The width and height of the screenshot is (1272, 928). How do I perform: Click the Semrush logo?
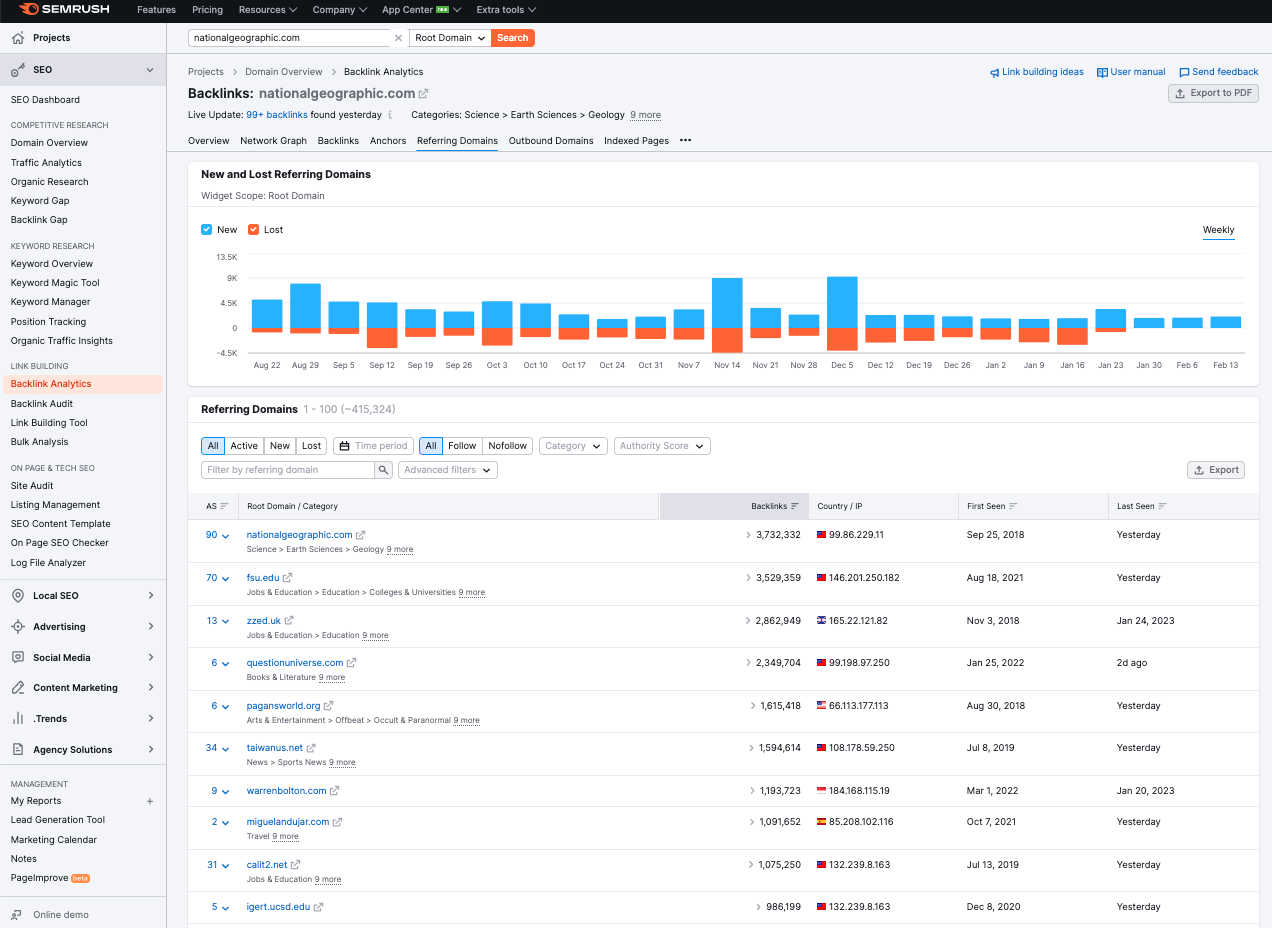(x=64, y=10)
